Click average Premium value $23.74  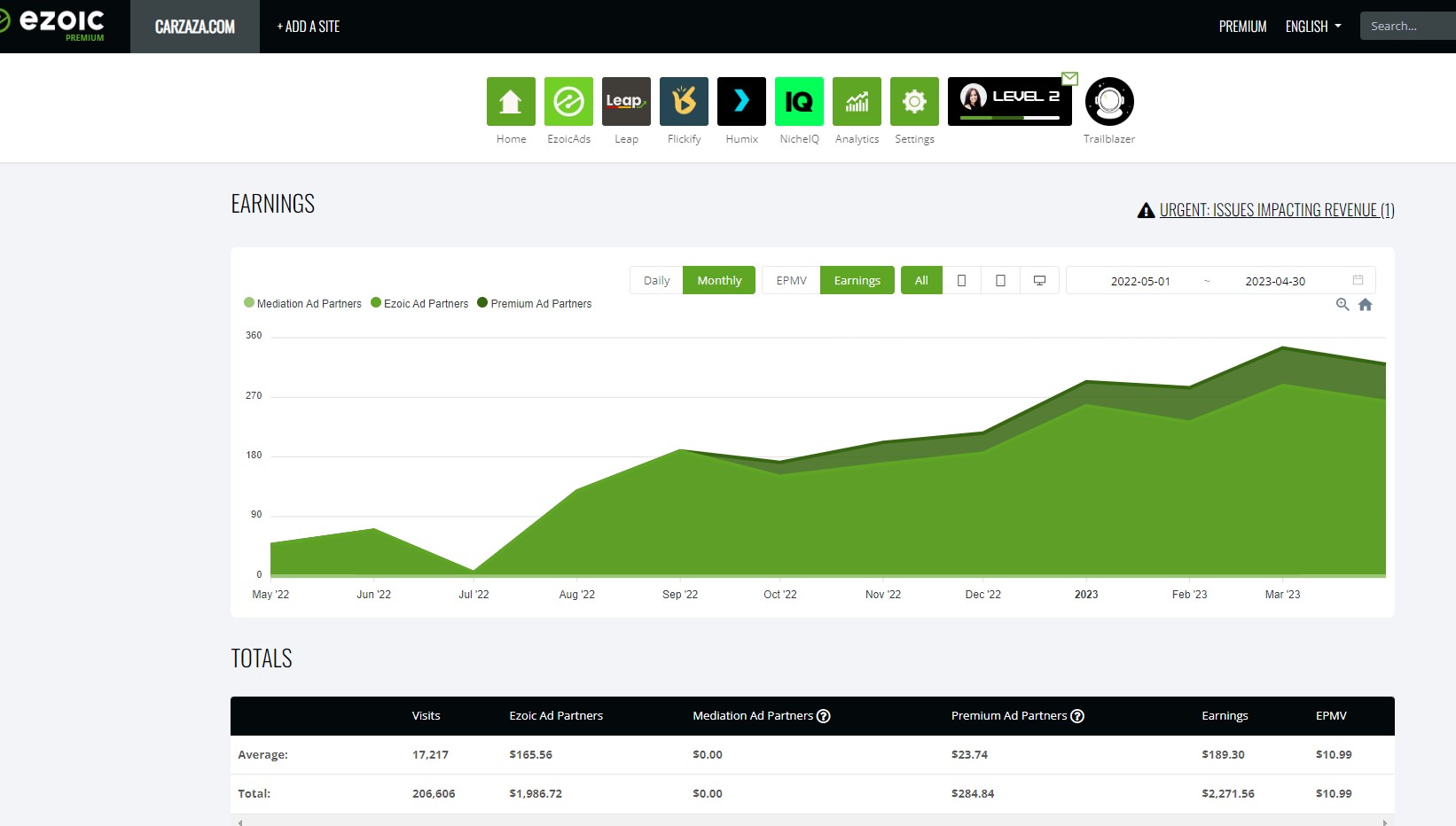[969, 754]
